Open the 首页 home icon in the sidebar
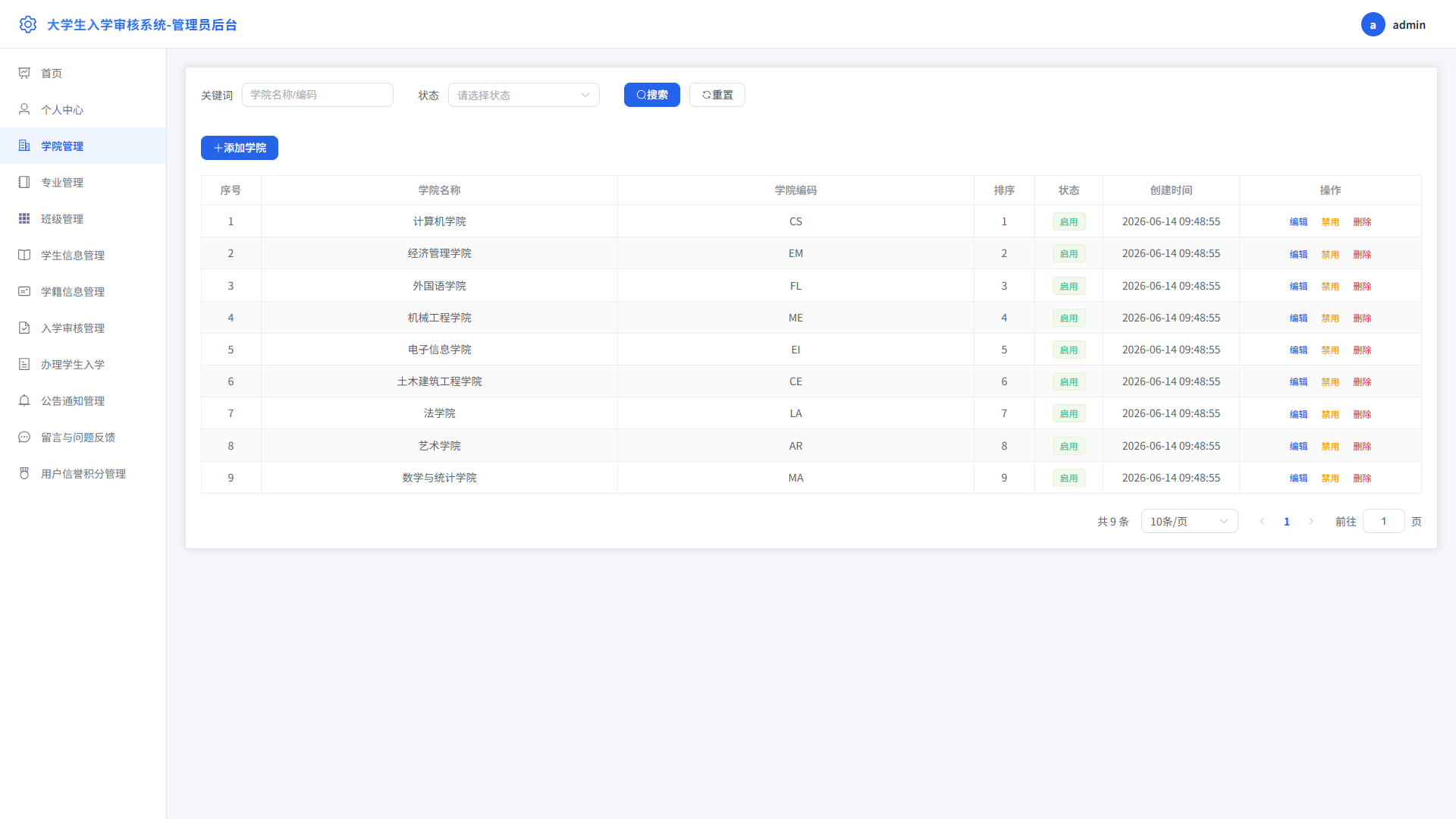This screenshot has height=819, width=1456. pos(24,73)
